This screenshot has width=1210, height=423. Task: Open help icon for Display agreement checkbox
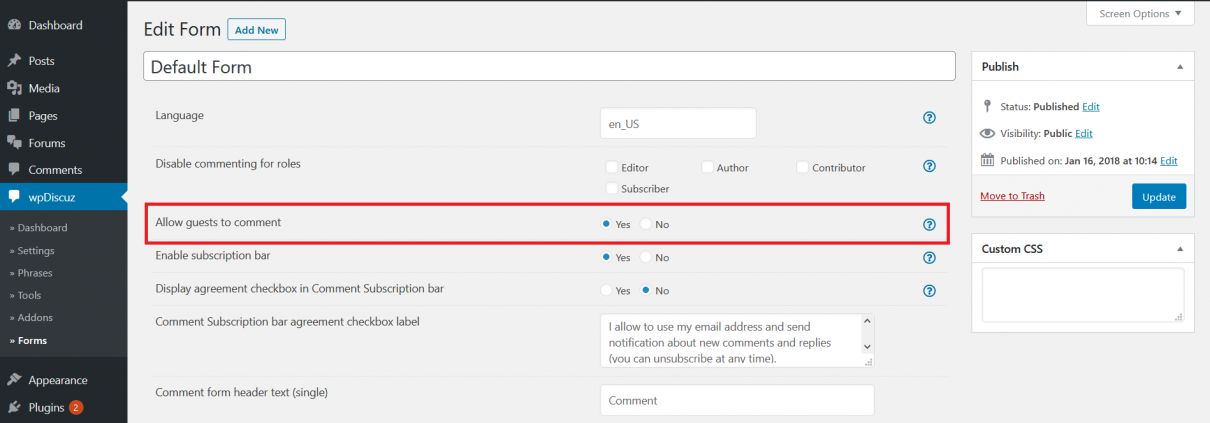[x=929, y=291]
